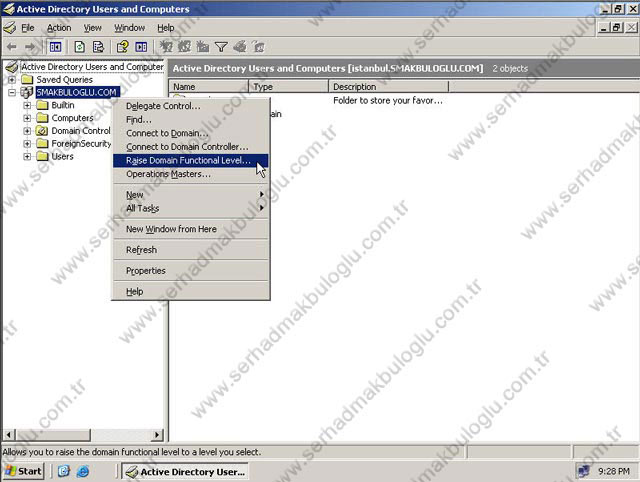Open the New submenu arrow
Screen dimensions: 640x482
[x=262, y=194]
